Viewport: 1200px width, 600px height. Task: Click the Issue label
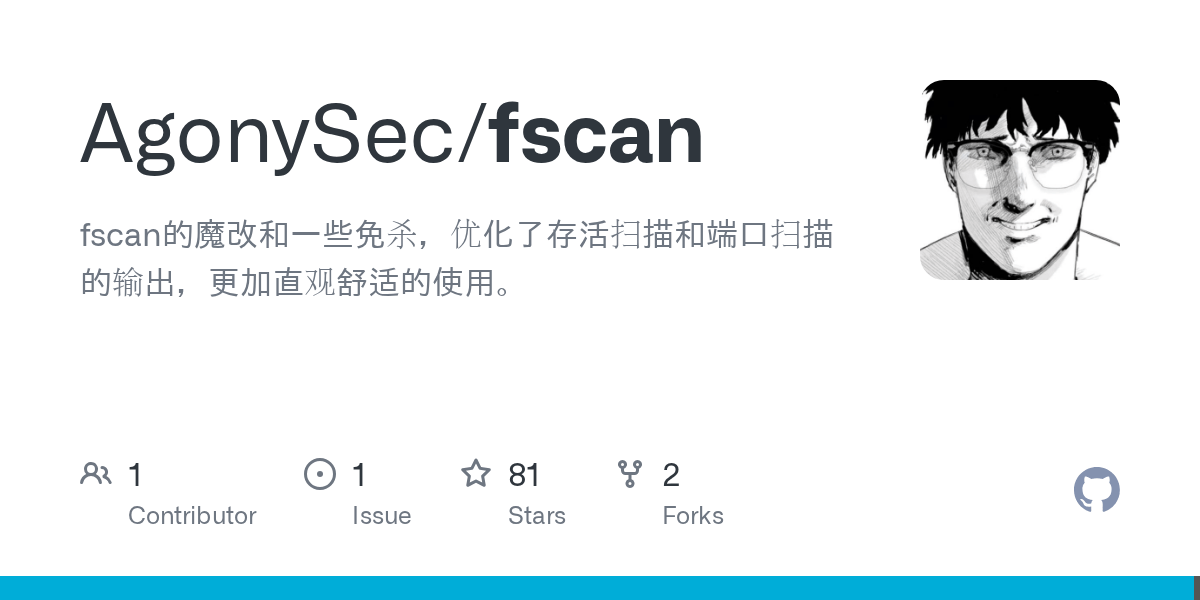(x=381, y=516)
